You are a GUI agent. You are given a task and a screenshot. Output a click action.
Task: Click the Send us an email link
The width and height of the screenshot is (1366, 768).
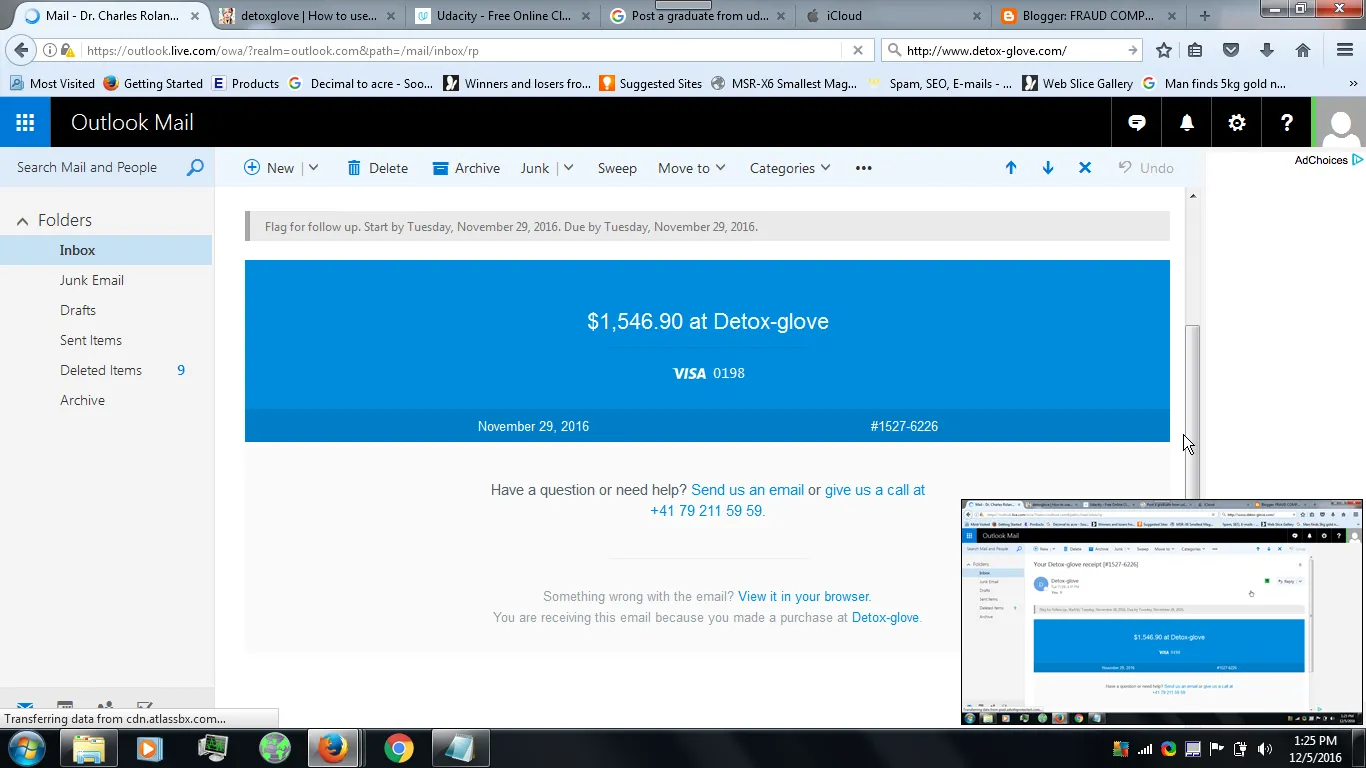(x=747, y=490)
